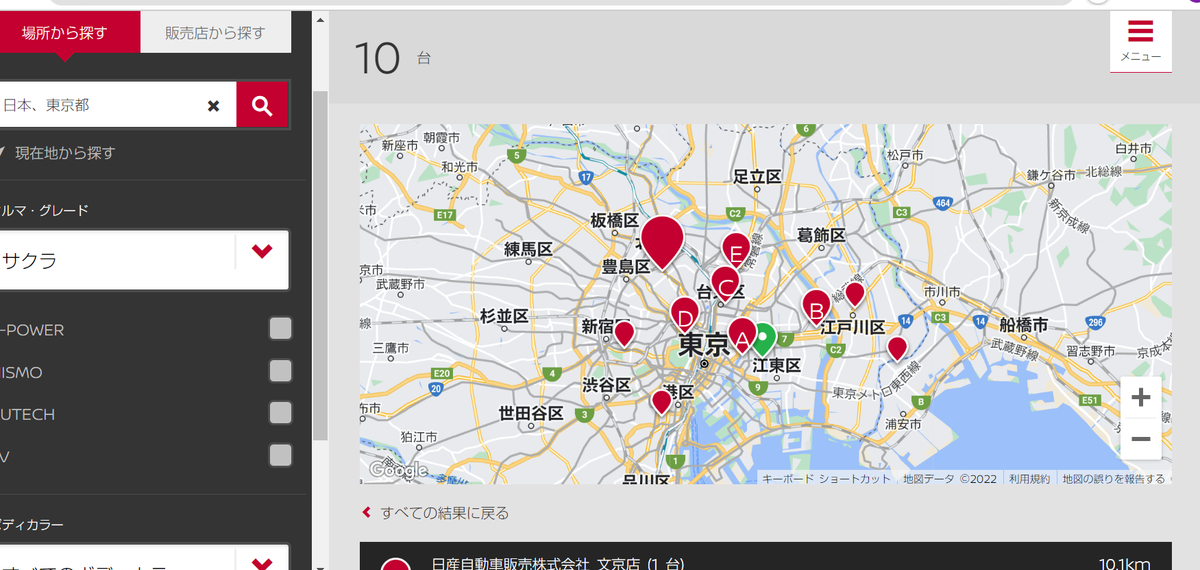
Task: Toggle the e-POWER checkbox
Action: pos(280,329)
